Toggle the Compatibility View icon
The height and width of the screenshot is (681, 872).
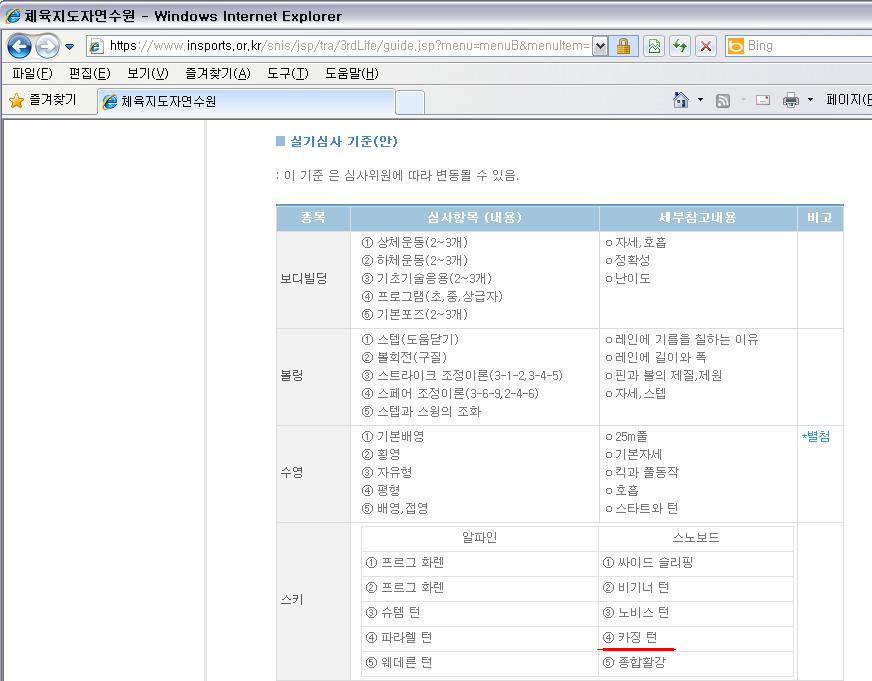[x=655, y=46]
